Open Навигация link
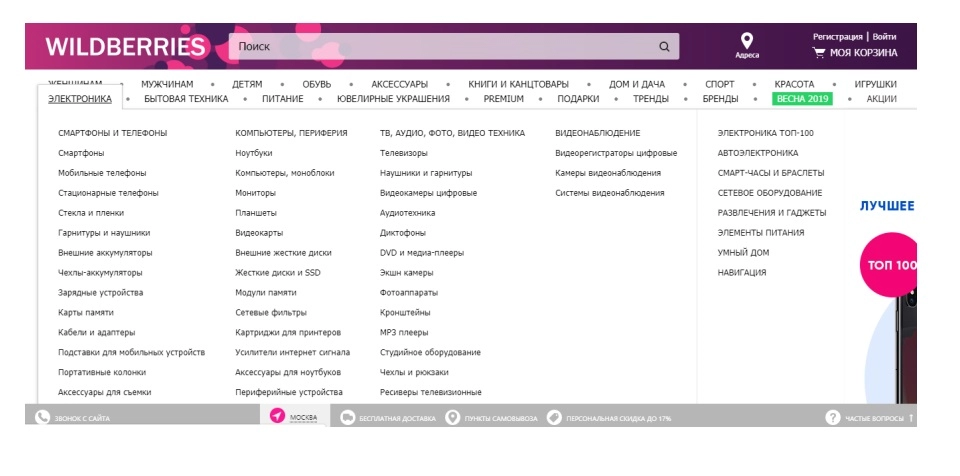Screen dimensions: 960x476 (741, 273)
